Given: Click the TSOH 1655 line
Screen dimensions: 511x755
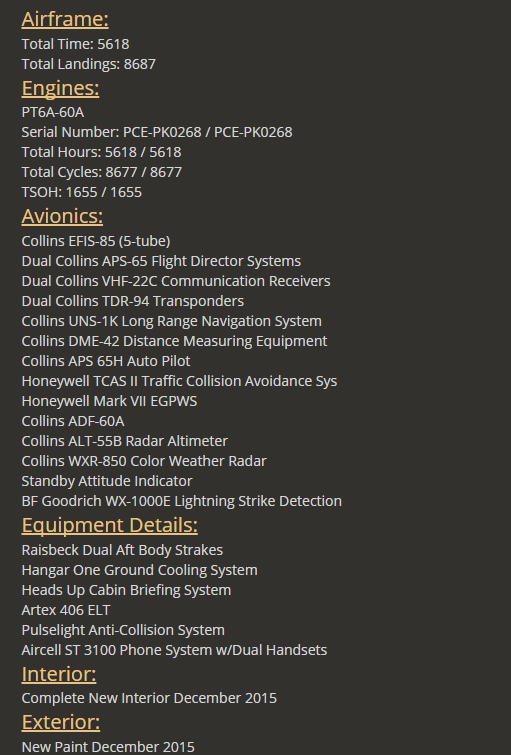Looking at the screenshot, I should point(82,193).
